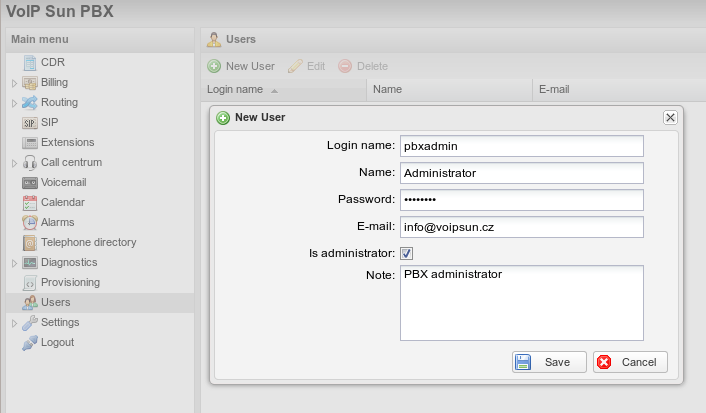Click the Call centrum headset icon
The height and width of the screenshot is (413, 706).
[30, 163]
